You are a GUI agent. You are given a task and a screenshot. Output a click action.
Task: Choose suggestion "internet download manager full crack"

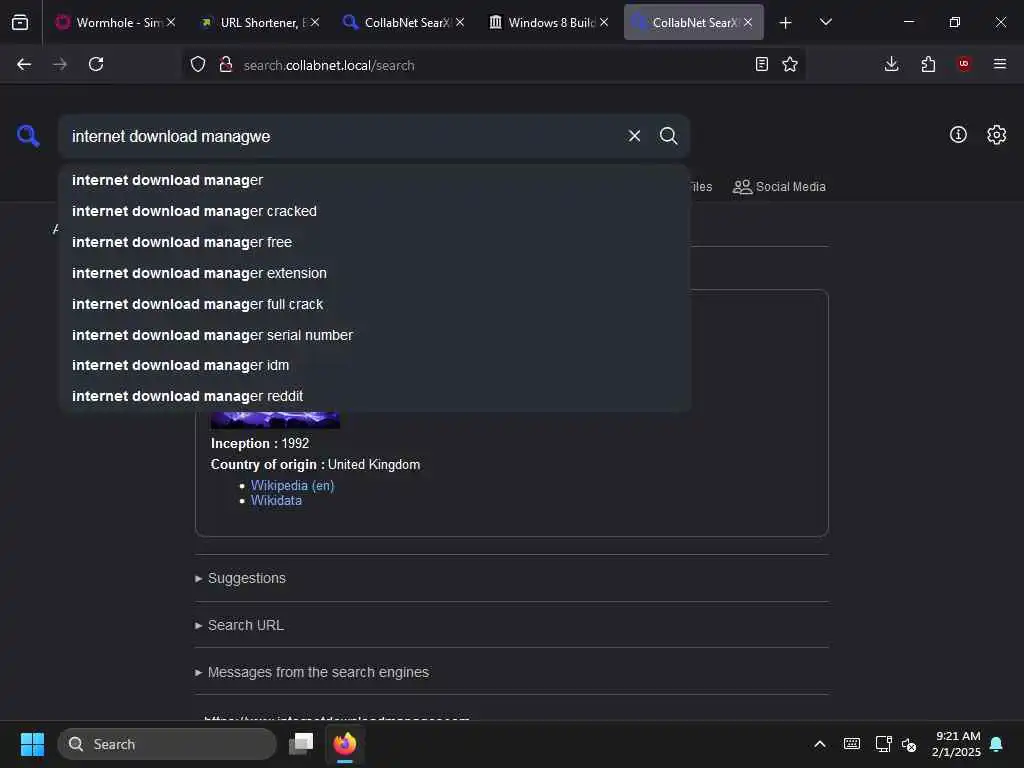374,304
